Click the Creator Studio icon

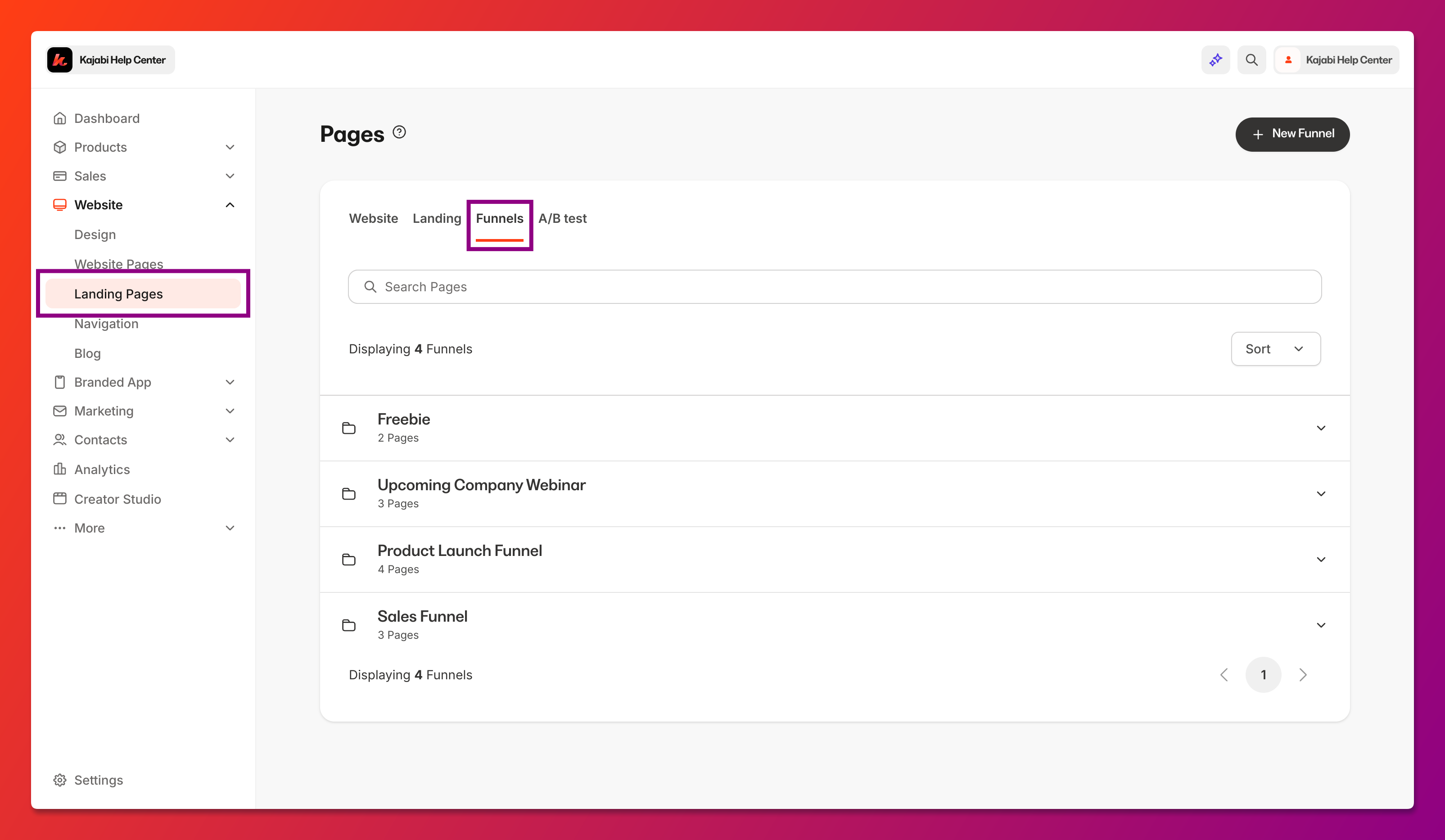tap(59, 498)
